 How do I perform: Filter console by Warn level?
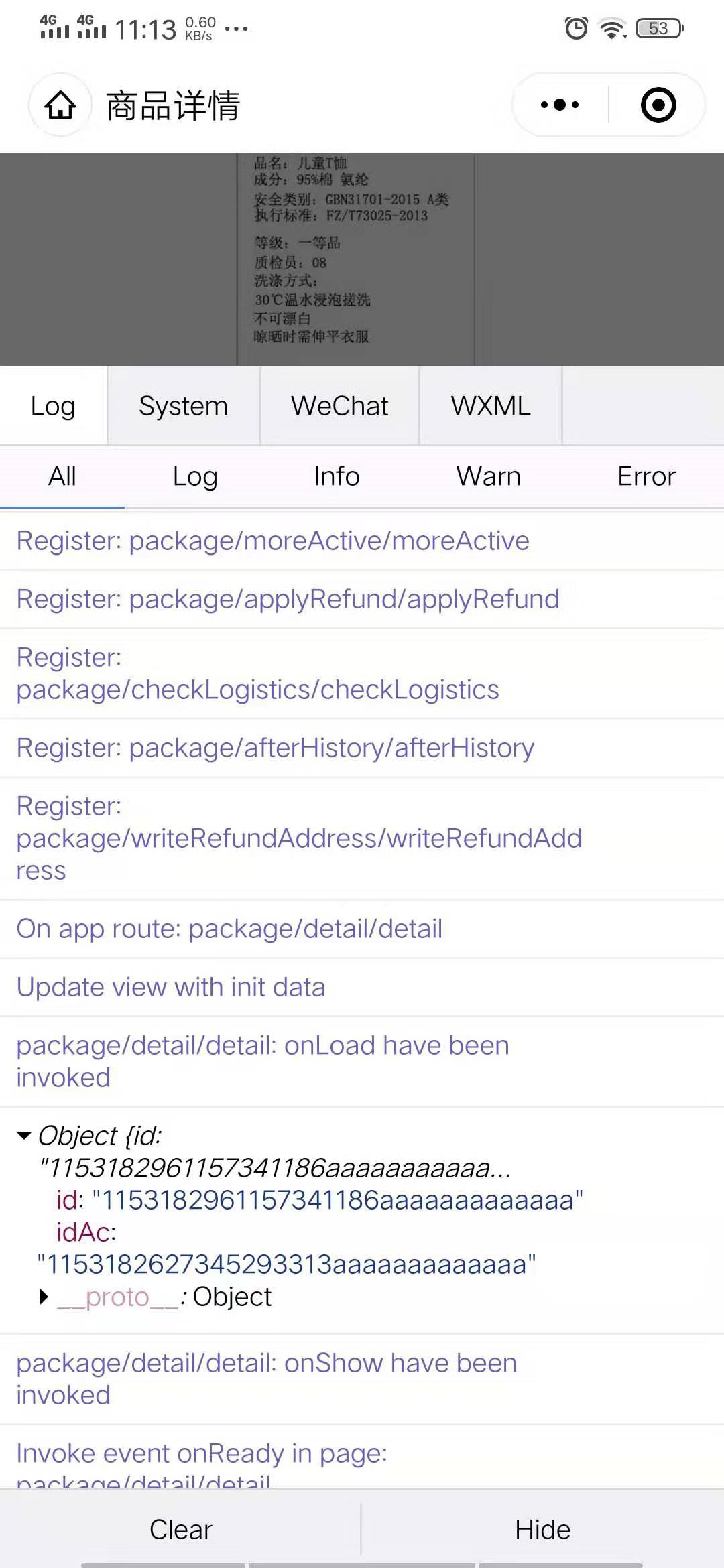point(488,476)
